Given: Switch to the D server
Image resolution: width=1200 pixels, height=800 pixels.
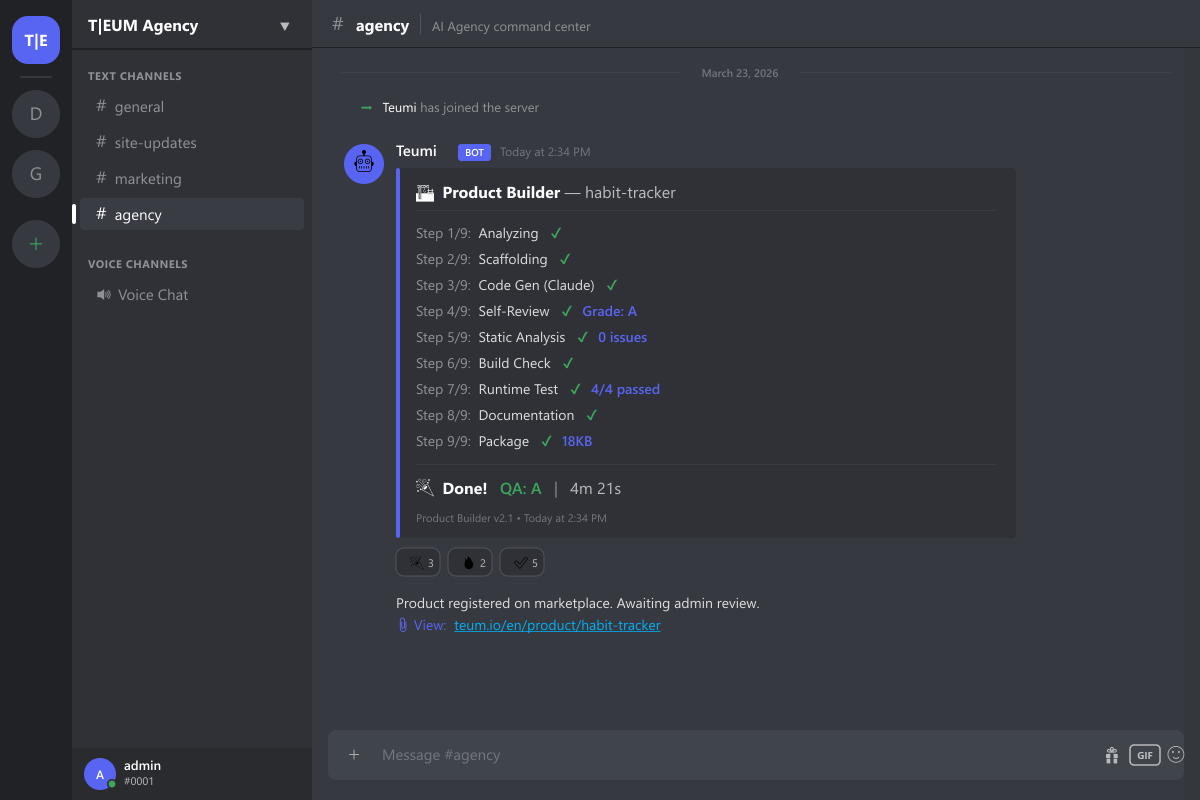Looking at the screenshot, I should point(36,114).
